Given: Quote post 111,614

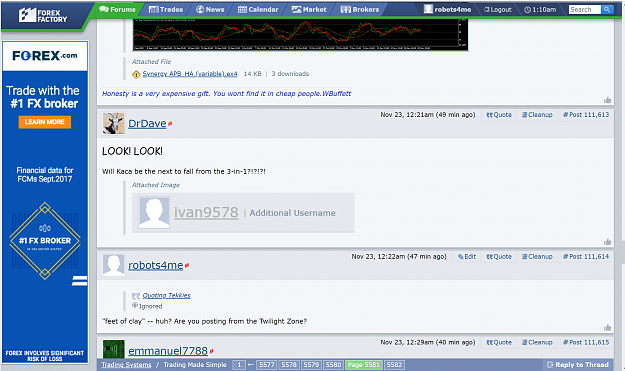Looking at the screenshot, I should click(x=499, y=257).
